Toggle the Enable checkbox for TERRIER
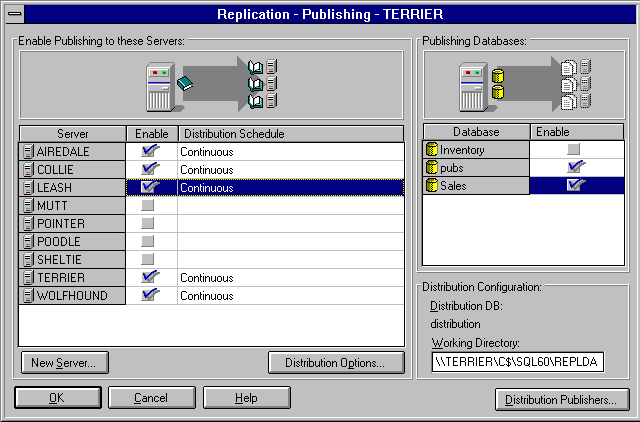640x422 pixels. point(150,278)
